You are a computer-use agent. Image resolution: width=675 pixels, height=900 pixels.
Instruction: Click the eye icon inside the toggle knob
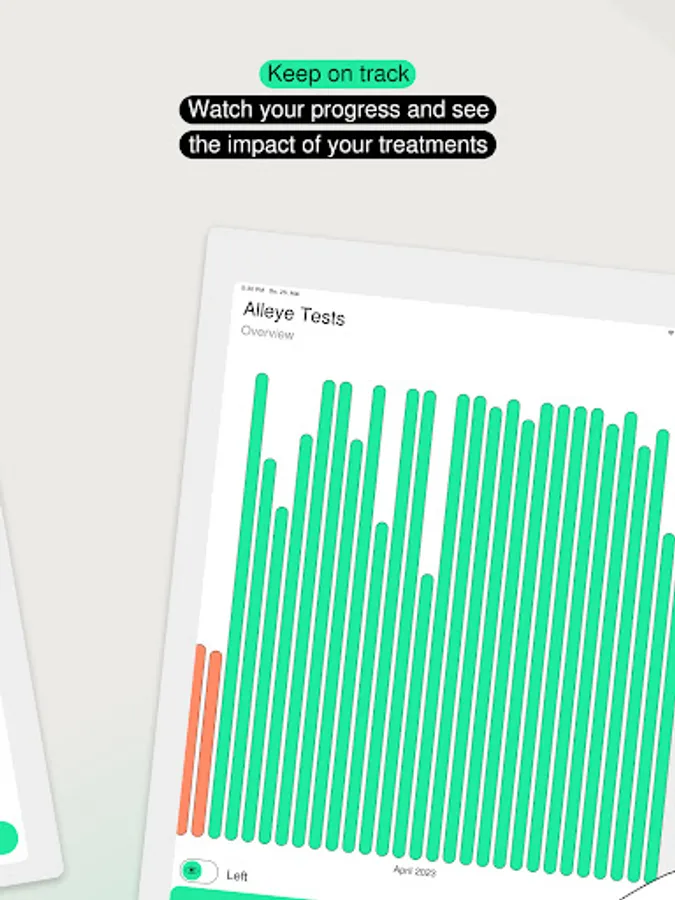click(x=192, y=871)
